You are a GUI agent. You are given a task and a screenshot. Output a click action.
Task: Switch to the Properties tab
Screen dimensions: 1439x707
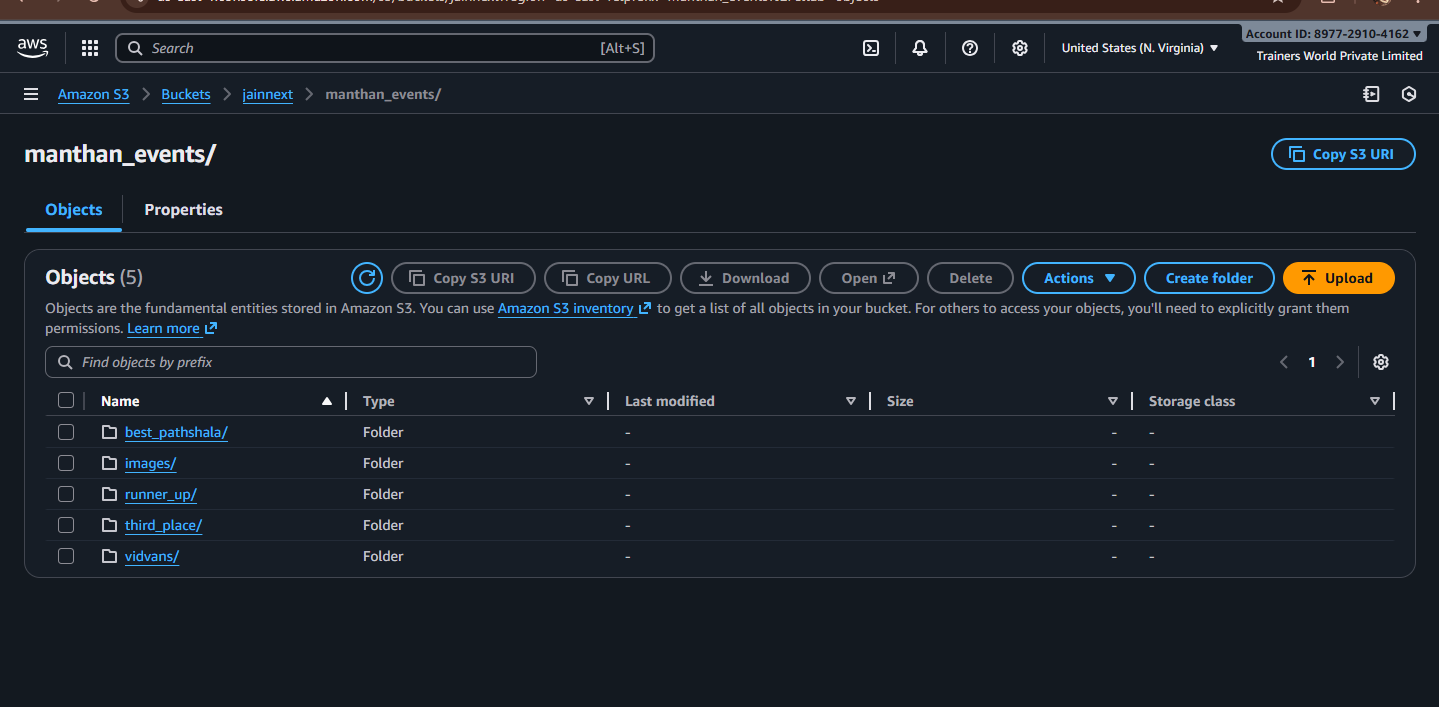[183, 210]
